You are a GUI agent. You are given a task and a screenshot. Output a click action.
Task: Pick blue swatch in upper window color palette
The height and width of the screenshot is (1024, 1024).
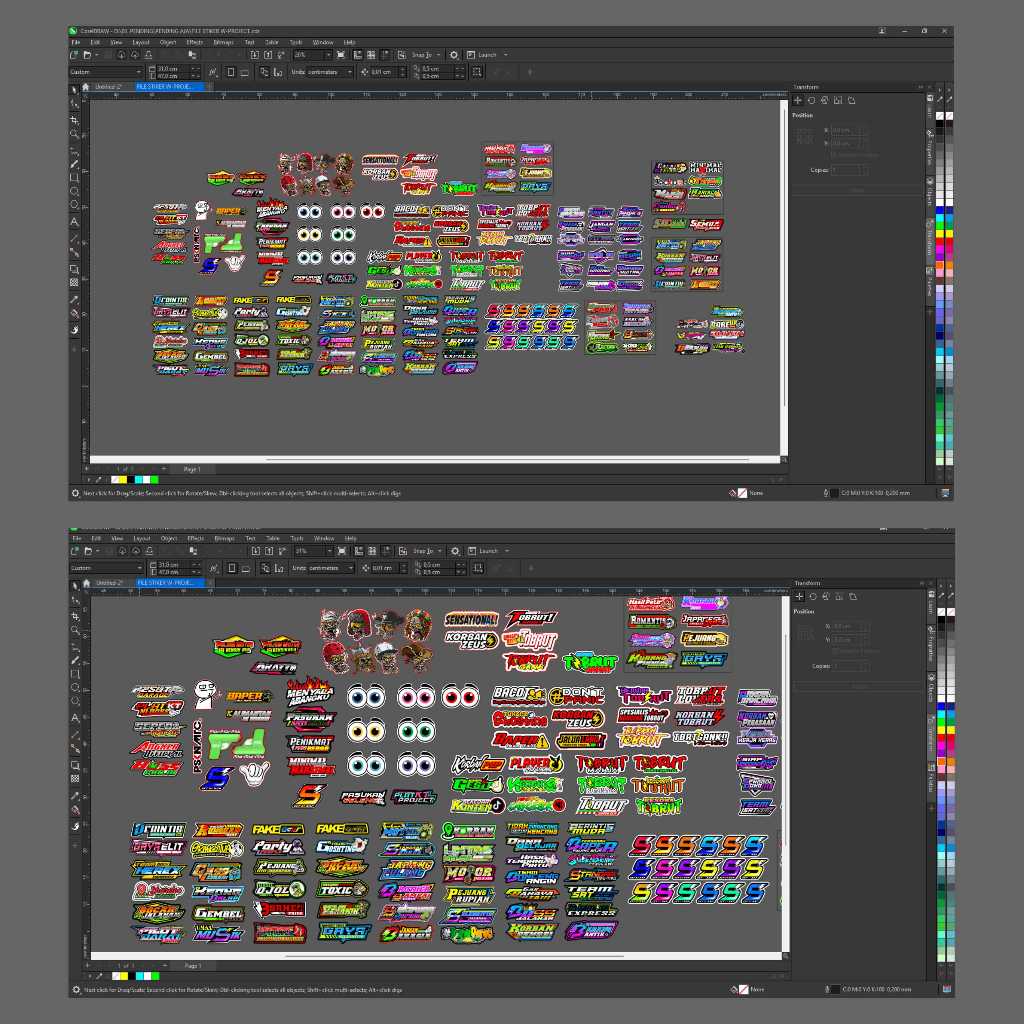point(940,210)
